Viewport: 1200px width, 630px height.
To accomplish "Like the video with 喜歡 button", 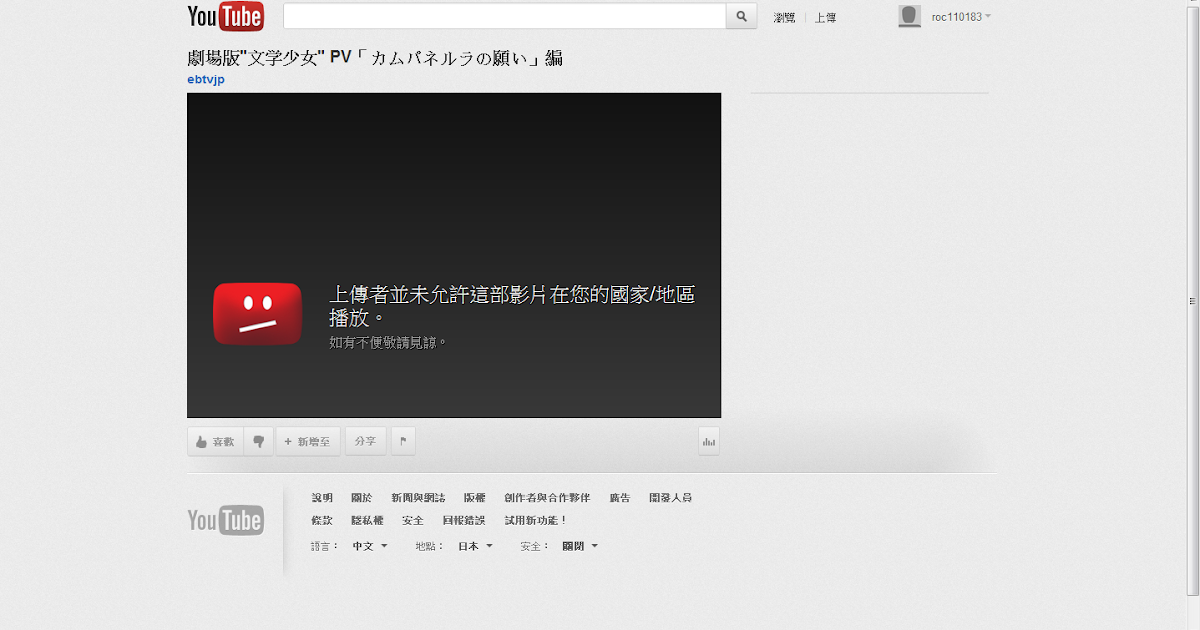I will 215,441.
